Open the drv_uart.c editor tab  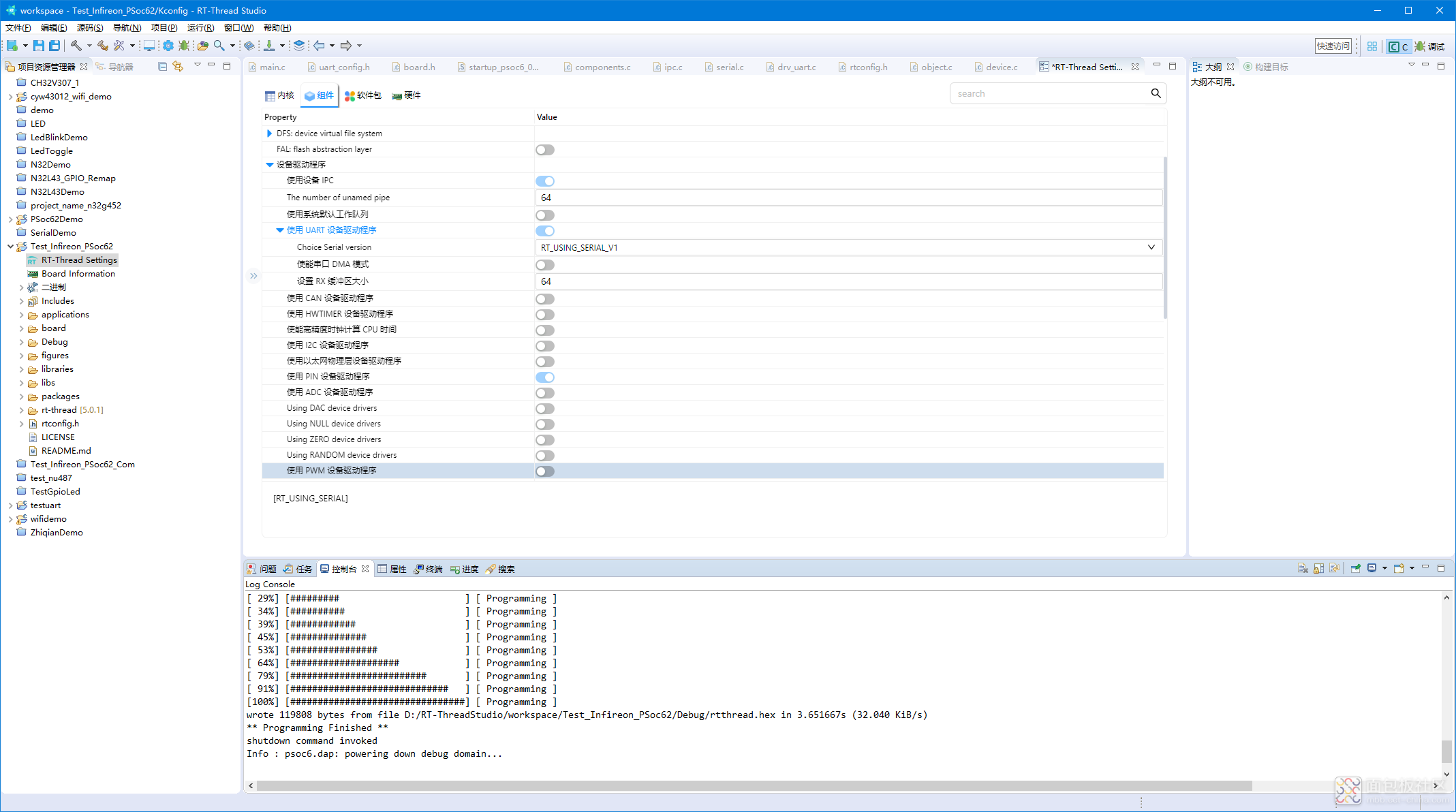point(791,67)
